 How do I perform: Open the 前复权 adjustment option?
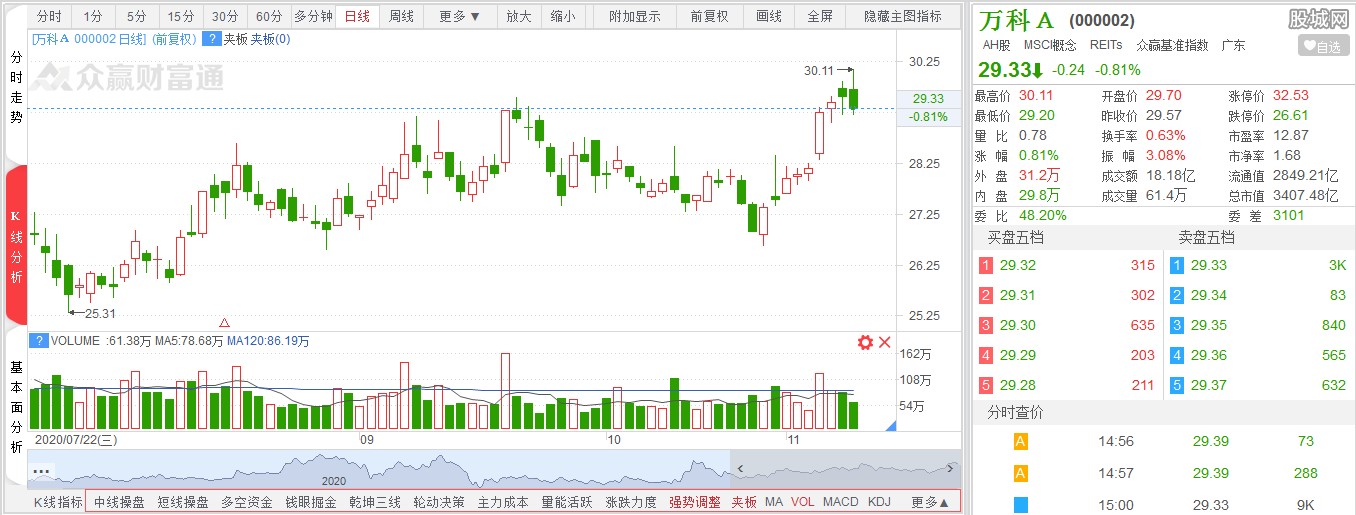(x=709, y=16)
